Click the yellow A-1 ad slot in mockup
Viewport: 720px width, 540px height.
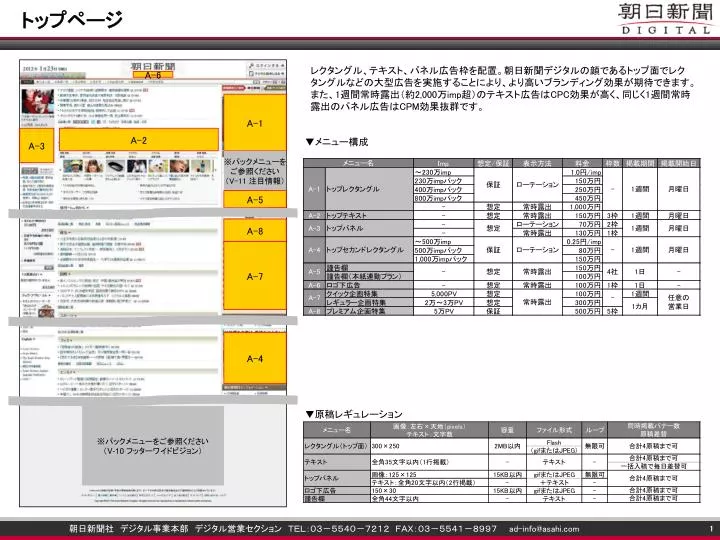click(x=254, y=123)
